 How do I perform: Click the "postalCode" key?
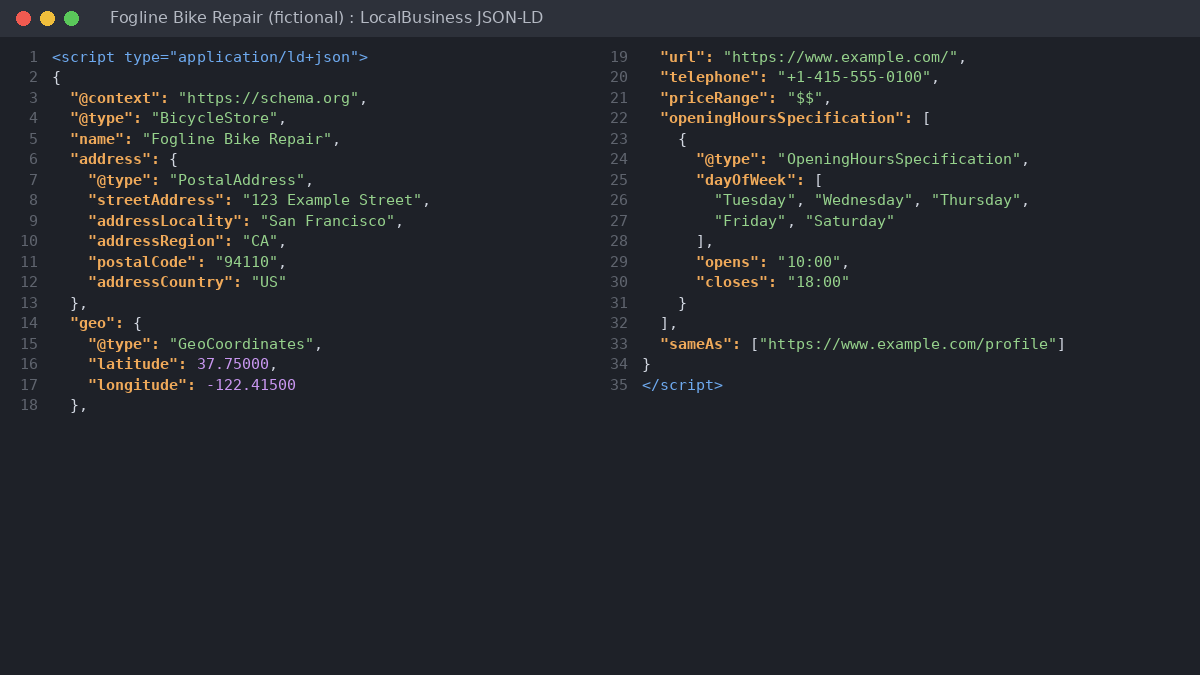pos(147,262)
